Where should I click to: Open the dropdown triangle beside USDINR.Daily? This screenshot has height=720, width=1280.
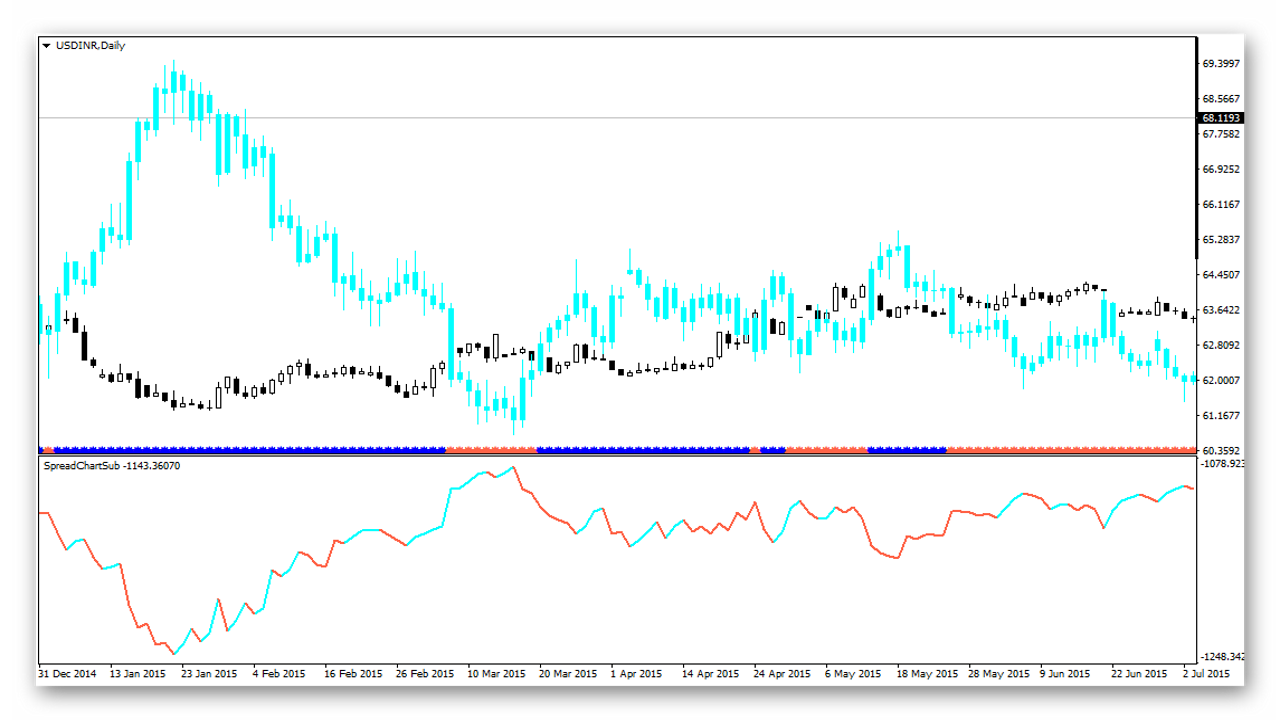pos(46,46)
